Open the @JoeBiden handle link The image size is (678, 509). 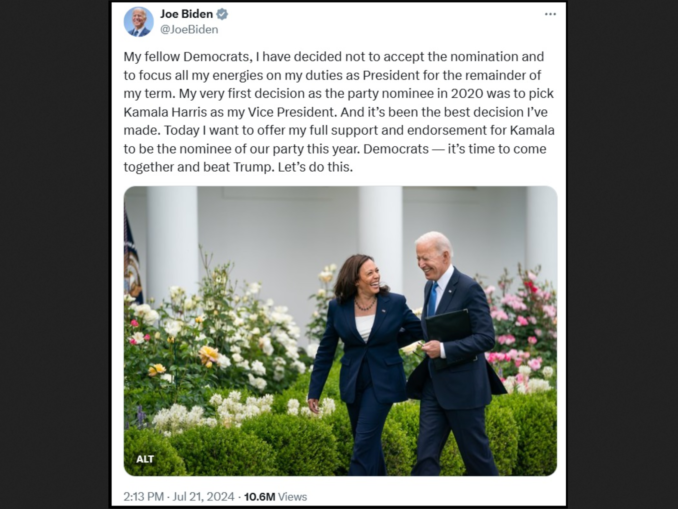click(x=189, y=30)
